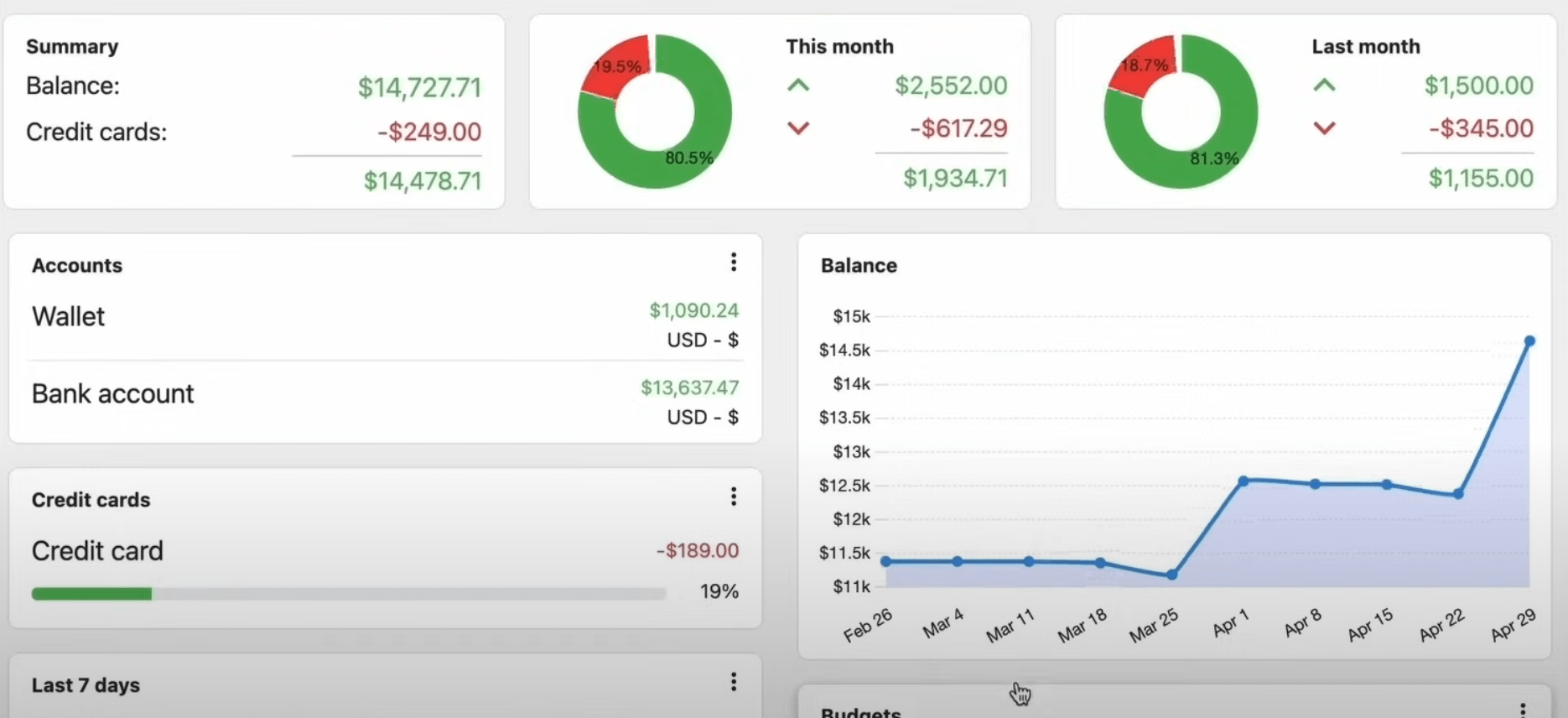Screen dimensions: 1568x718
Task: Click red 19.5% slice of This month donut
Action: pyautogui.click(x=616, y=67)
